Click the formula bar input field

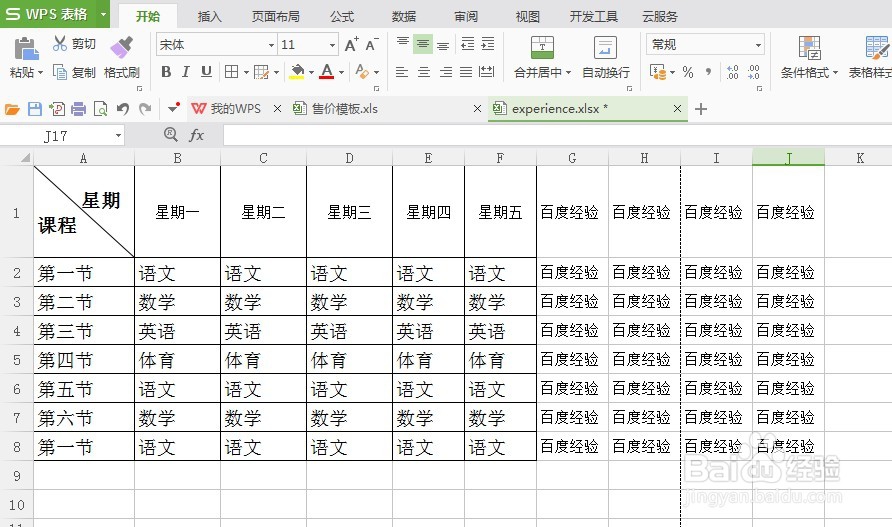pyautogui.click(x=558, y=135)
